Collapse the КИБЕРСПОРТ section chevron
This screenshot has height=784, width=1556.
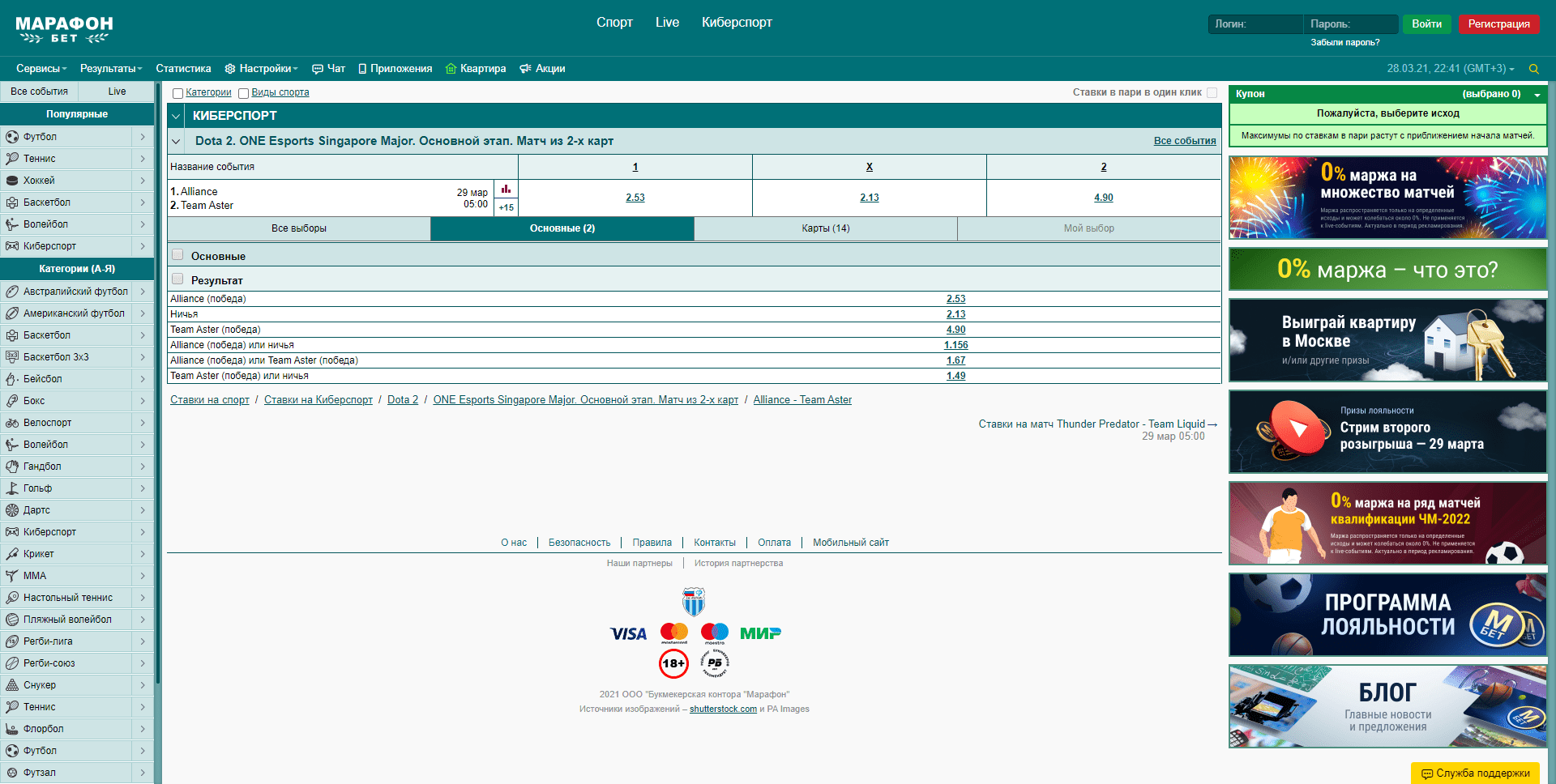(176, 116)
